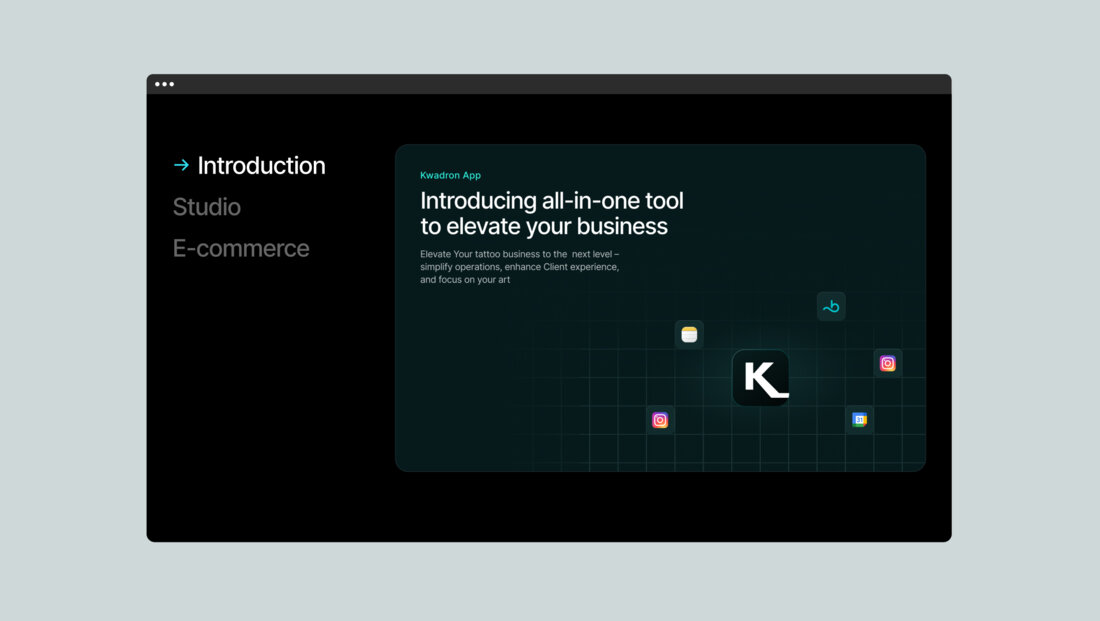The width and height of the screenshot is (1100, 621).
Task: Click the Instagram icon nearest the Notes icon
Action: coord(660,420)
